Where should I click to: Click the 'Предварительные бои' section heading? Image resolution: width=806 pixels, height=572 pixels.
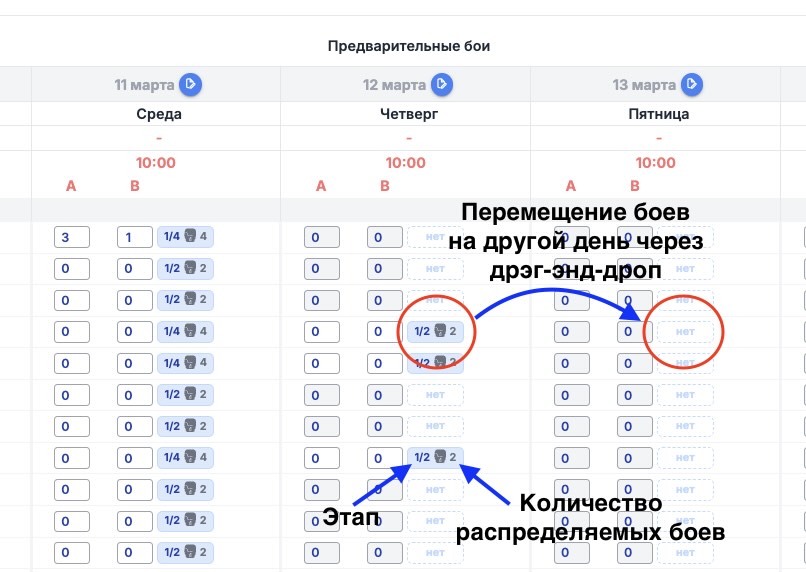[x=408, y=46]
